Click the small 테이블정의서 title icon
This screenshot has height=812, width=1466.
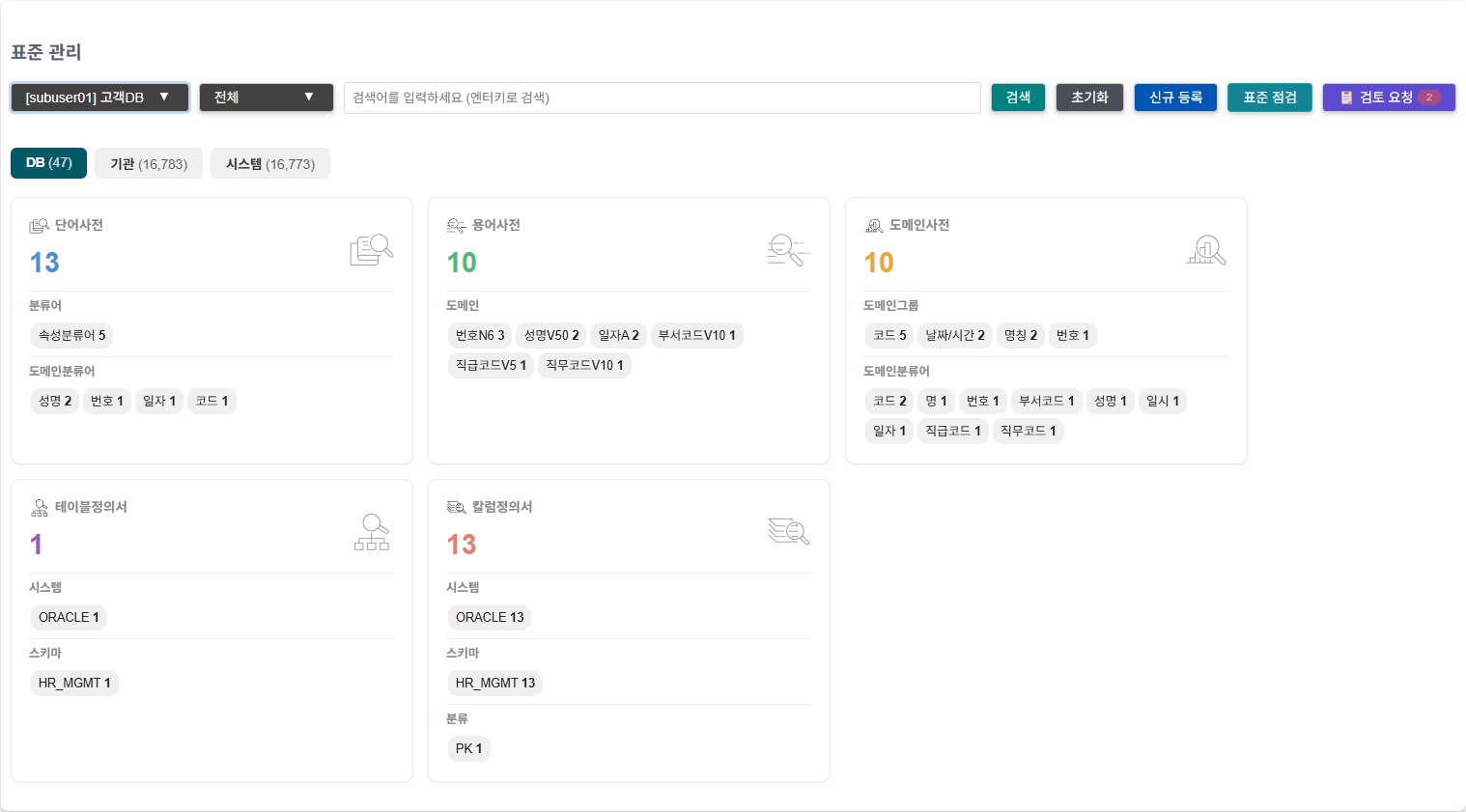39,507
